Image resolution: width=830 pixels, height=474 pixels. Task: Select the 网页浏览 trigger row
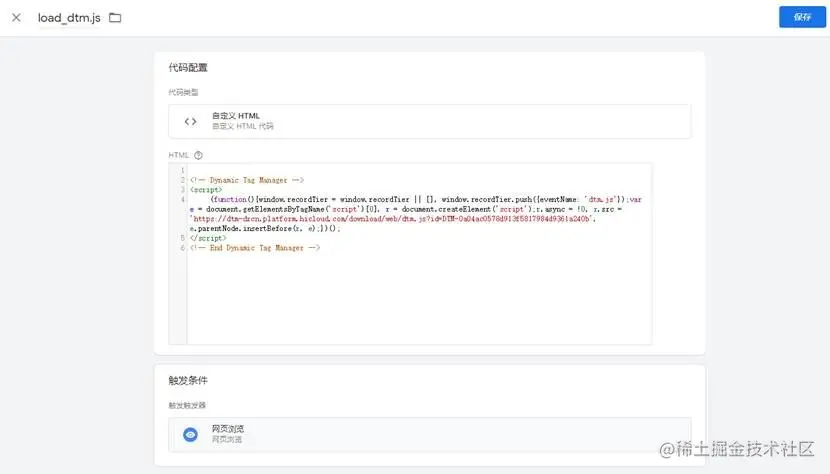coord(429,434)
